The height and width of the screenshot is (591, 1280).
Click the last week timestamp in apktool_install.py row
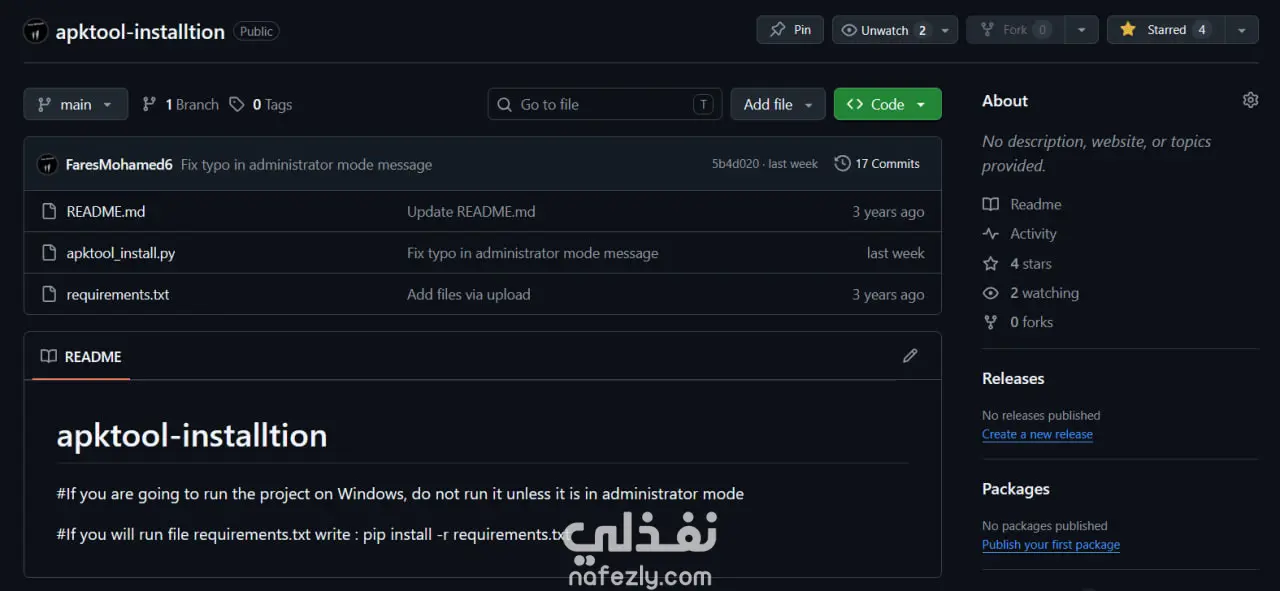(896, 253)
